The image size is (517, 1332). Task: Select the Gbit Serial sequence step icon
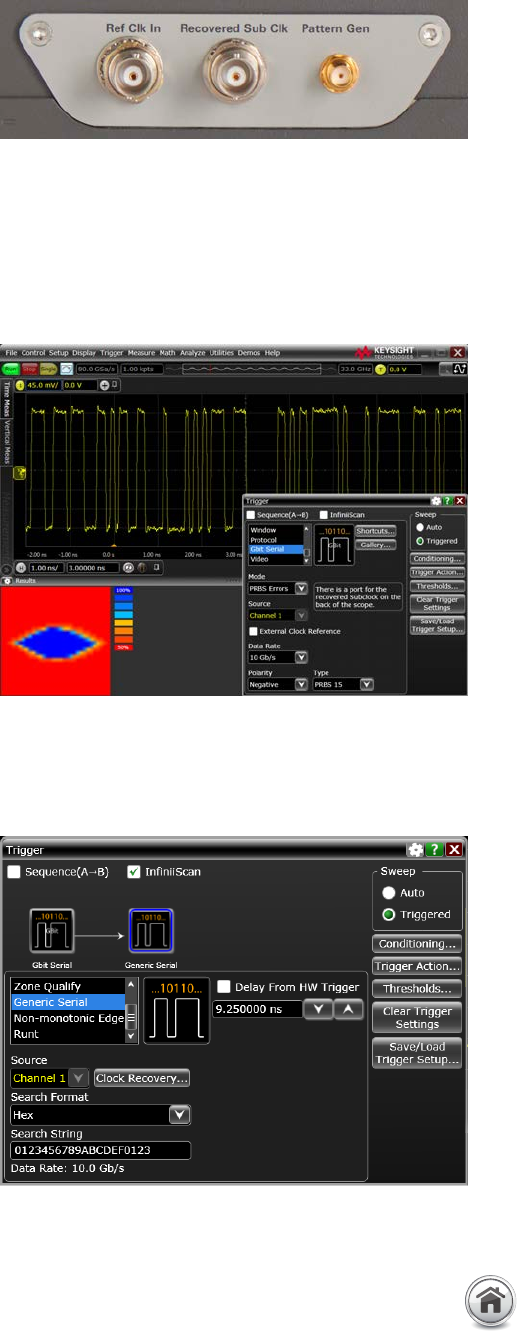(52, 930)
